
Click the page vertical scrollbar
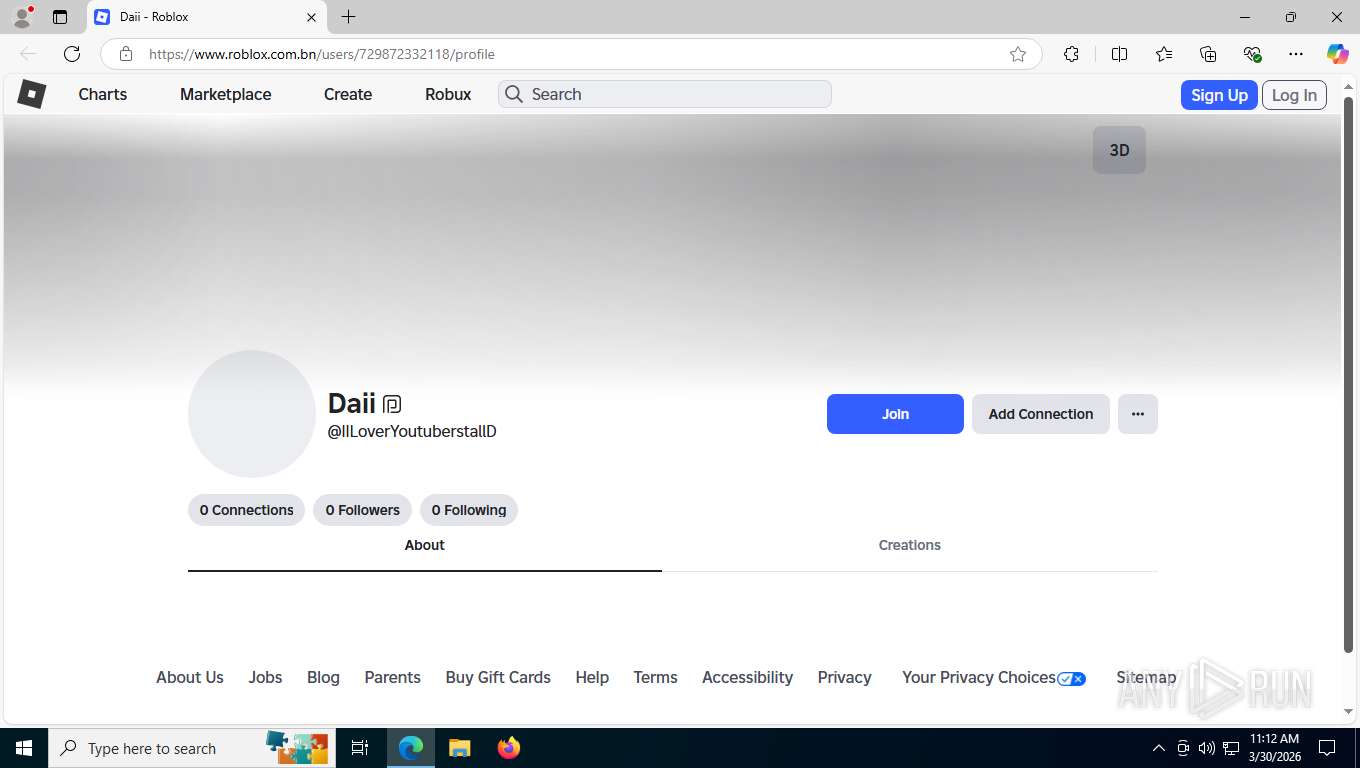[1348, 375]
